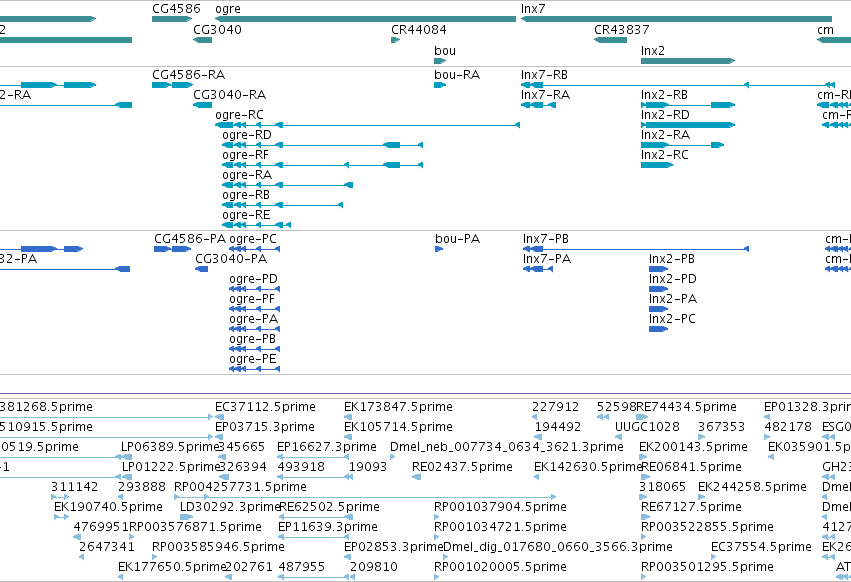Select the Inx7-PB protein label
The width and height of the screenshot is (851, 582).
(546, 238)
